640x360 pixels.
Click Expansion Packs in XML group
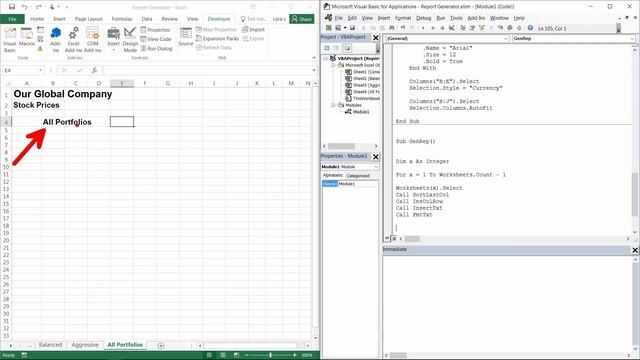217,38
